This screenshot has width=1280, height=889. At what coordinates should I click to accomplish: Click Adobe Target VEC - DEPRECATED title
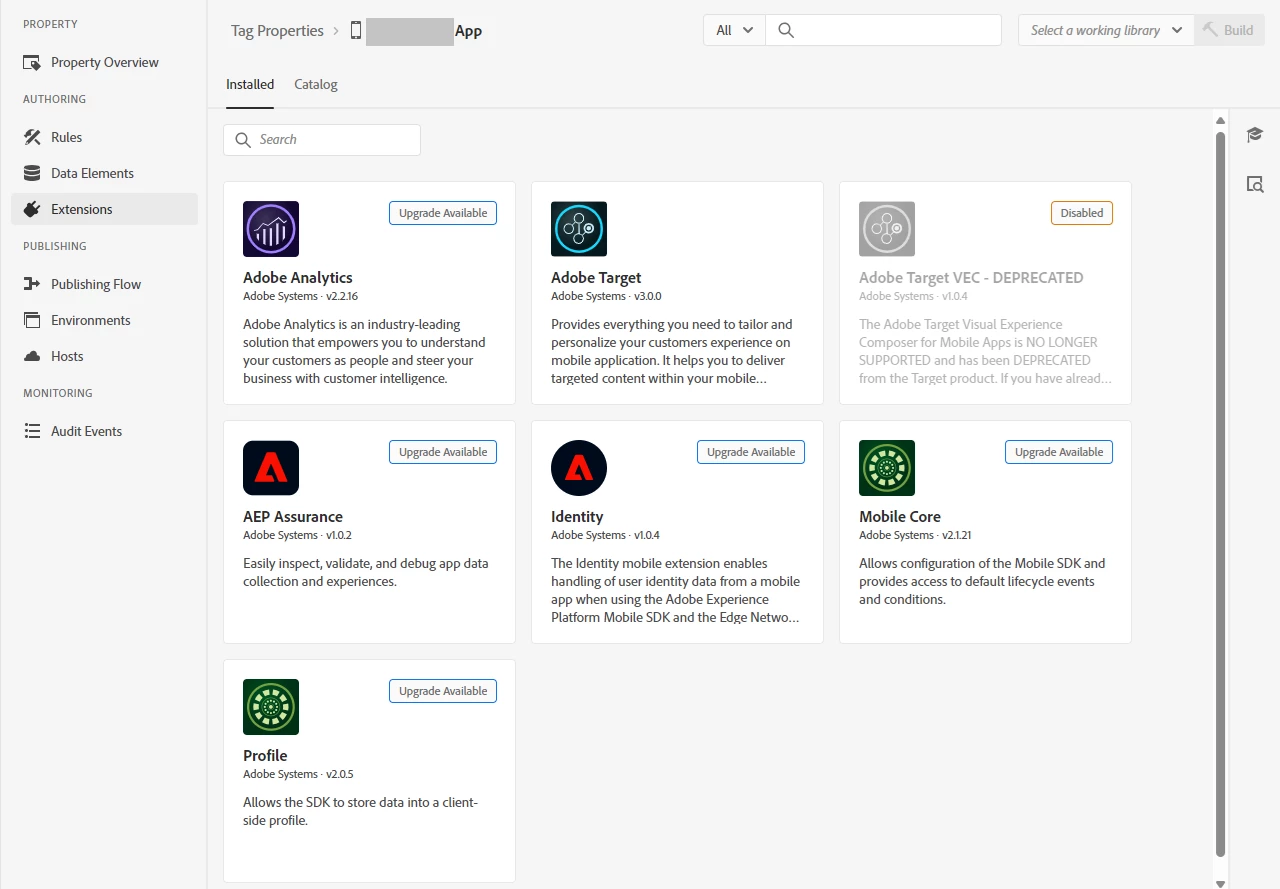(x=971, y=277)
